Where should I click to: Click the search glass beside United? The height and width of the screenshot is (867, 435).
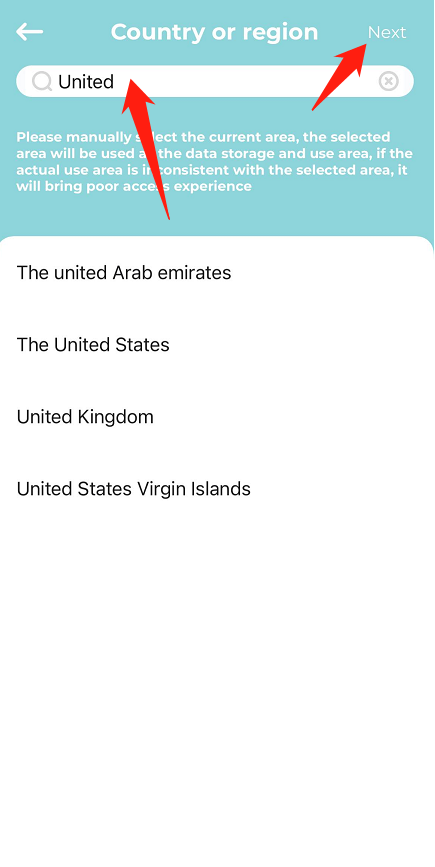pyautogui.click(x=41, y=82)
